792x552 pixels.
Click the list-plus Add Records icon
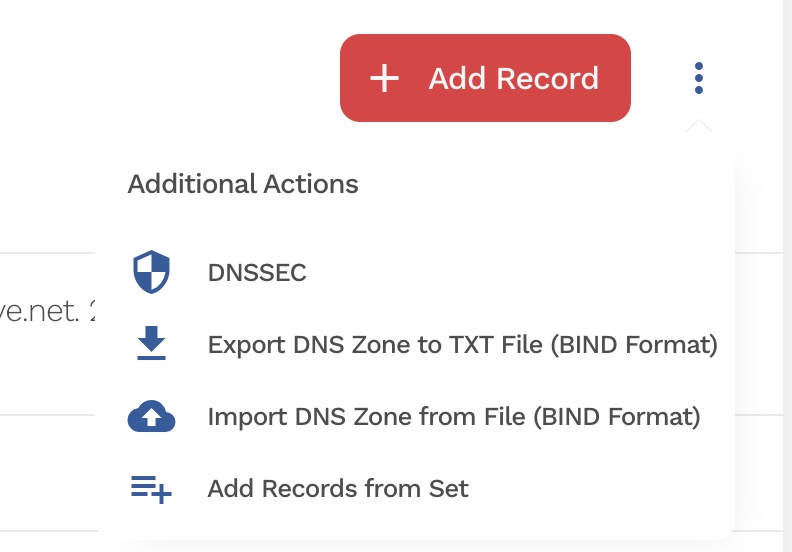pyautogui.click(x=152, y=489)
